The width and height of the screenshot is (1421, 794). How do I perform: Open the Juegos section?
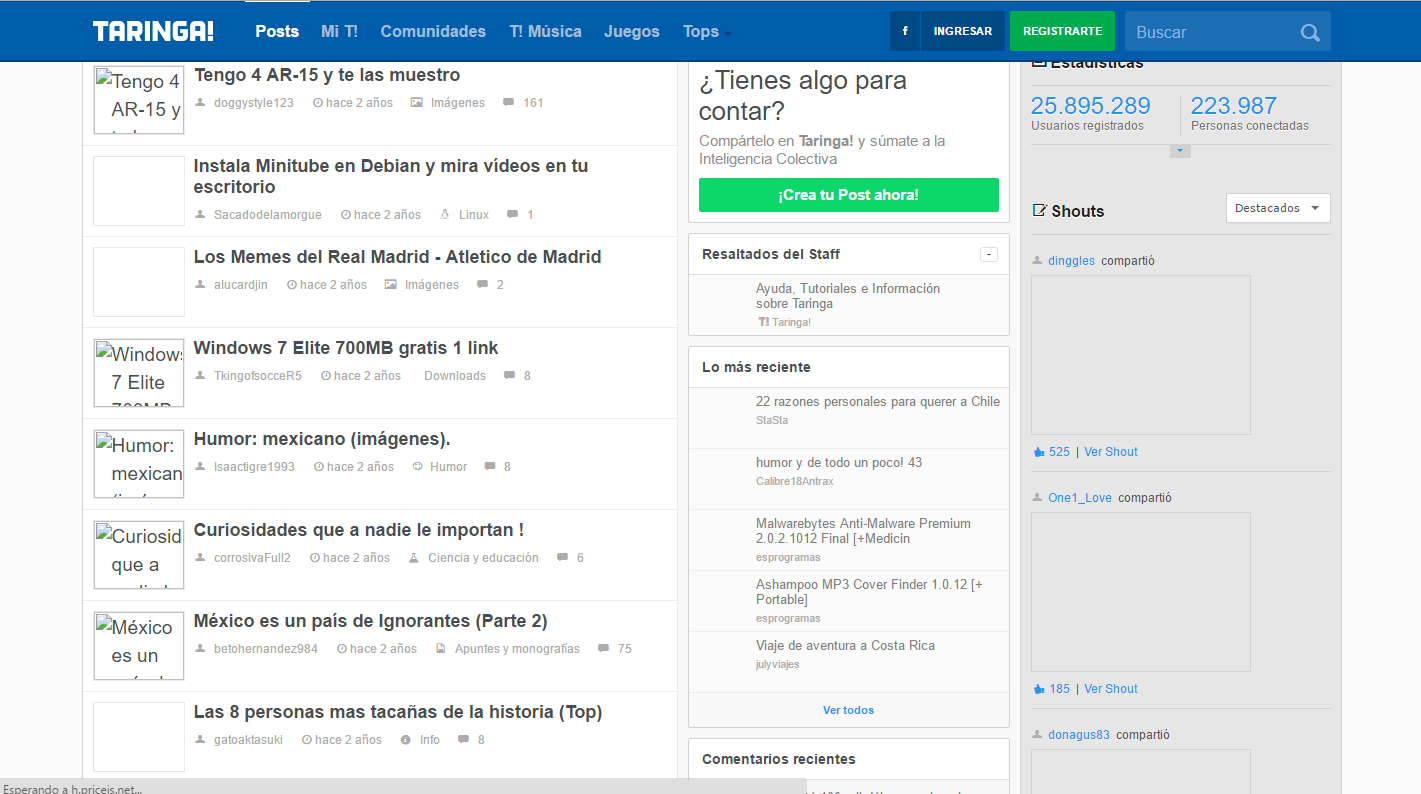pyautogui.click(x=632, y=31)
